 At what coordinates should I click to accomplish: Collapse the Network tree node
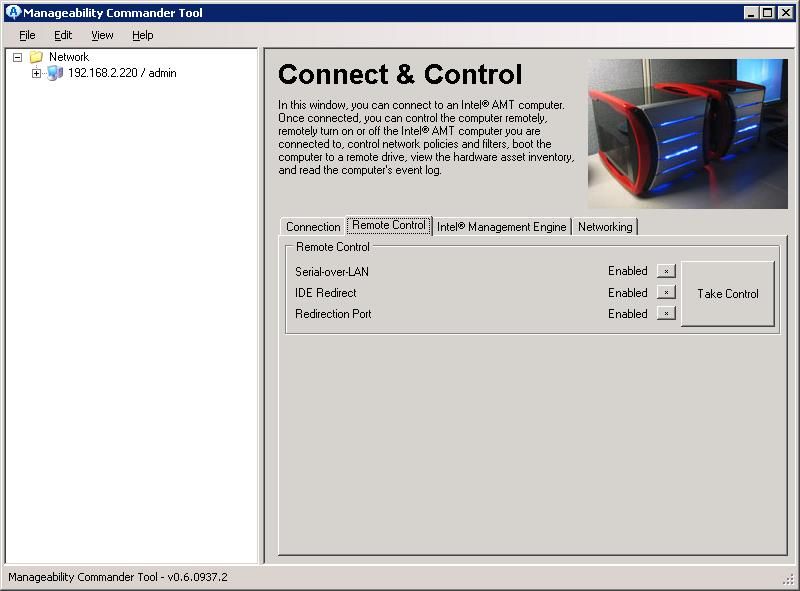tap(17, 57)
